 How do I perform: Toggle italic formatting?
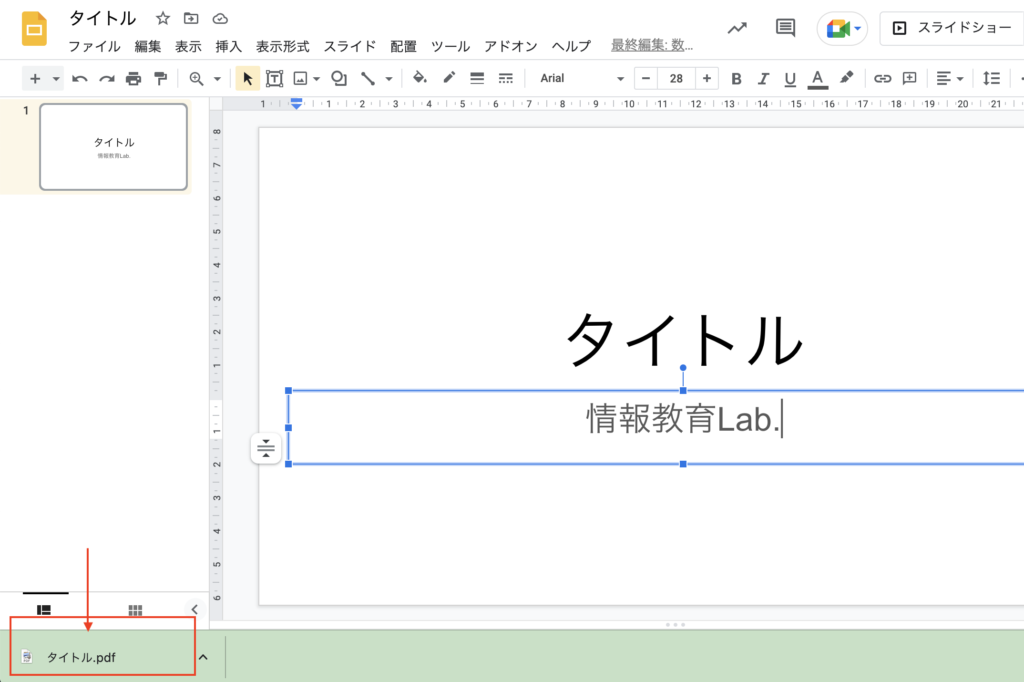click(x=763, y=79)
